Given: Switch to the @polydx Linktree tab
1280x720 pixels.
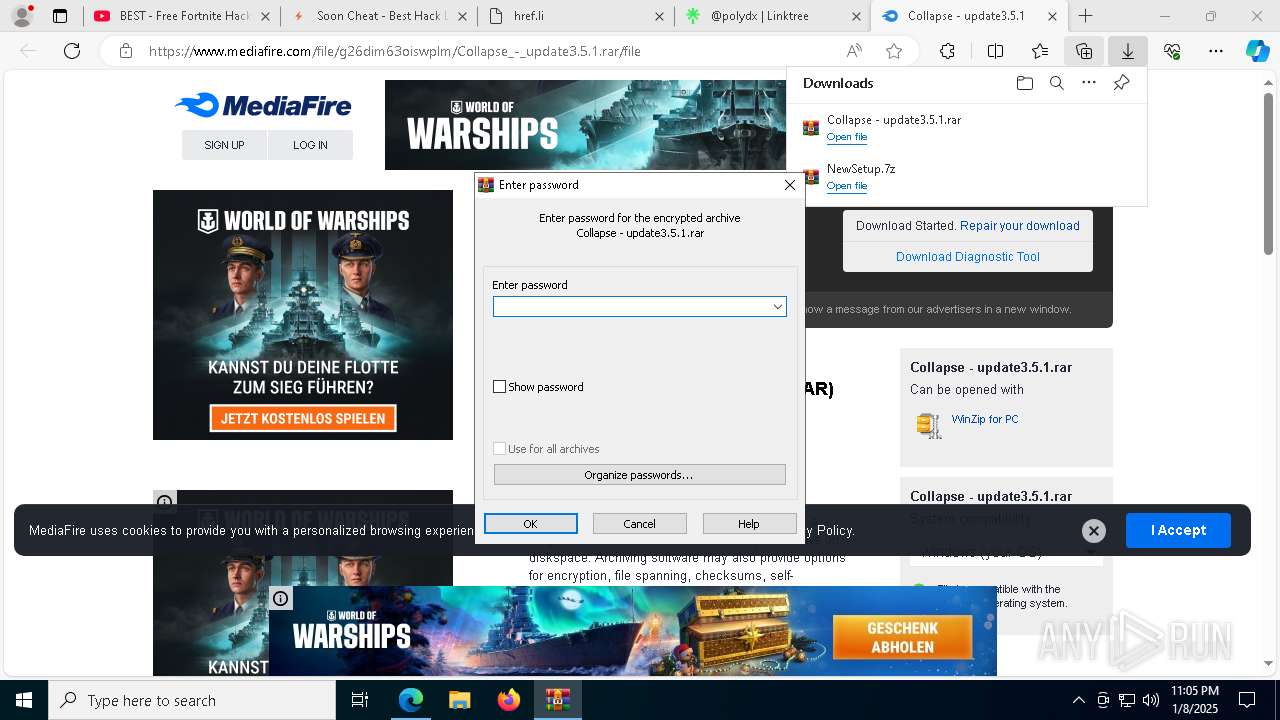Looking at the screenshot, I should pos(773,16).
